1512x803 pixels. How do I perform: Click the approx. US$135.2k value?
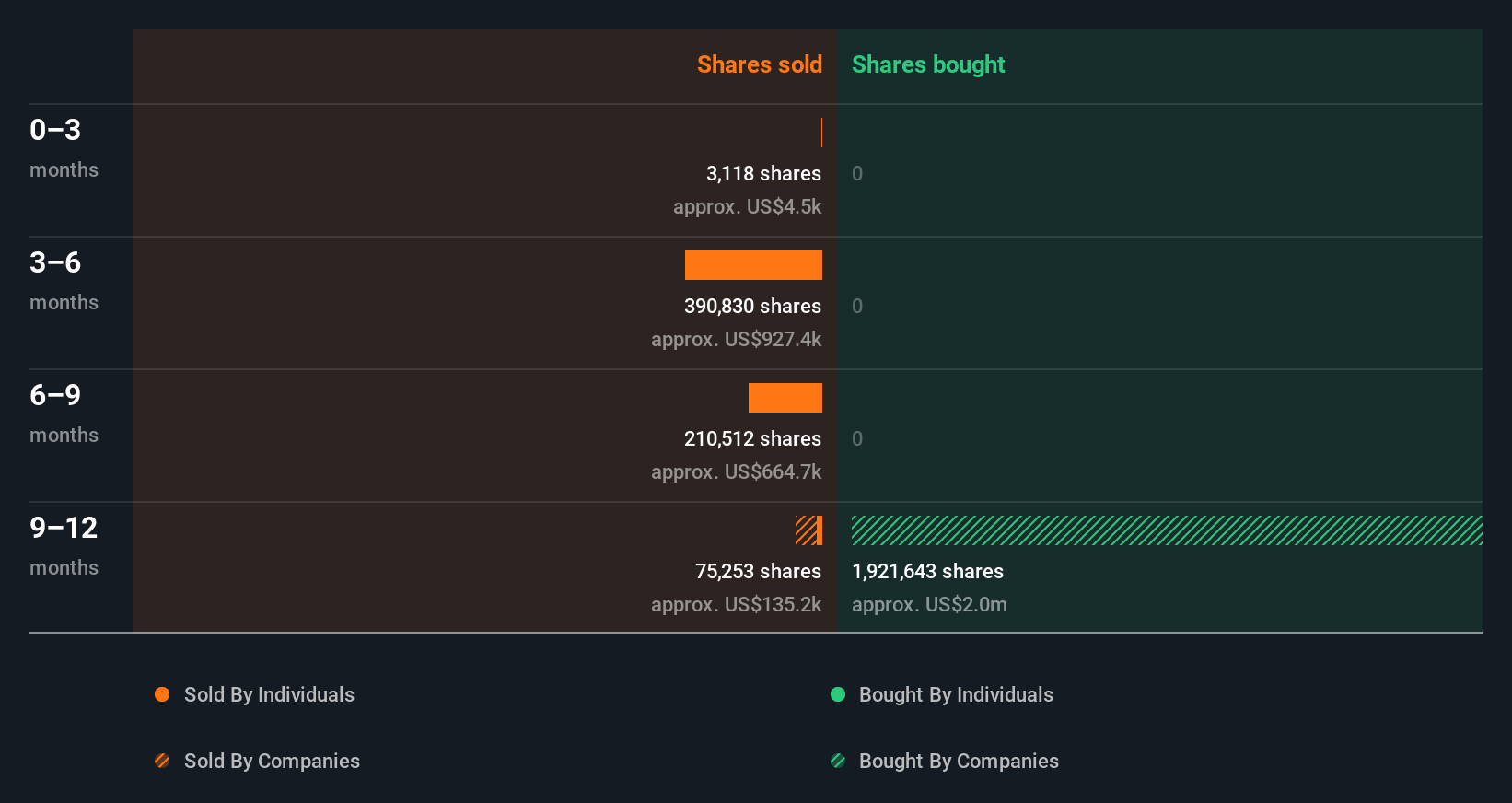[736, 604]
